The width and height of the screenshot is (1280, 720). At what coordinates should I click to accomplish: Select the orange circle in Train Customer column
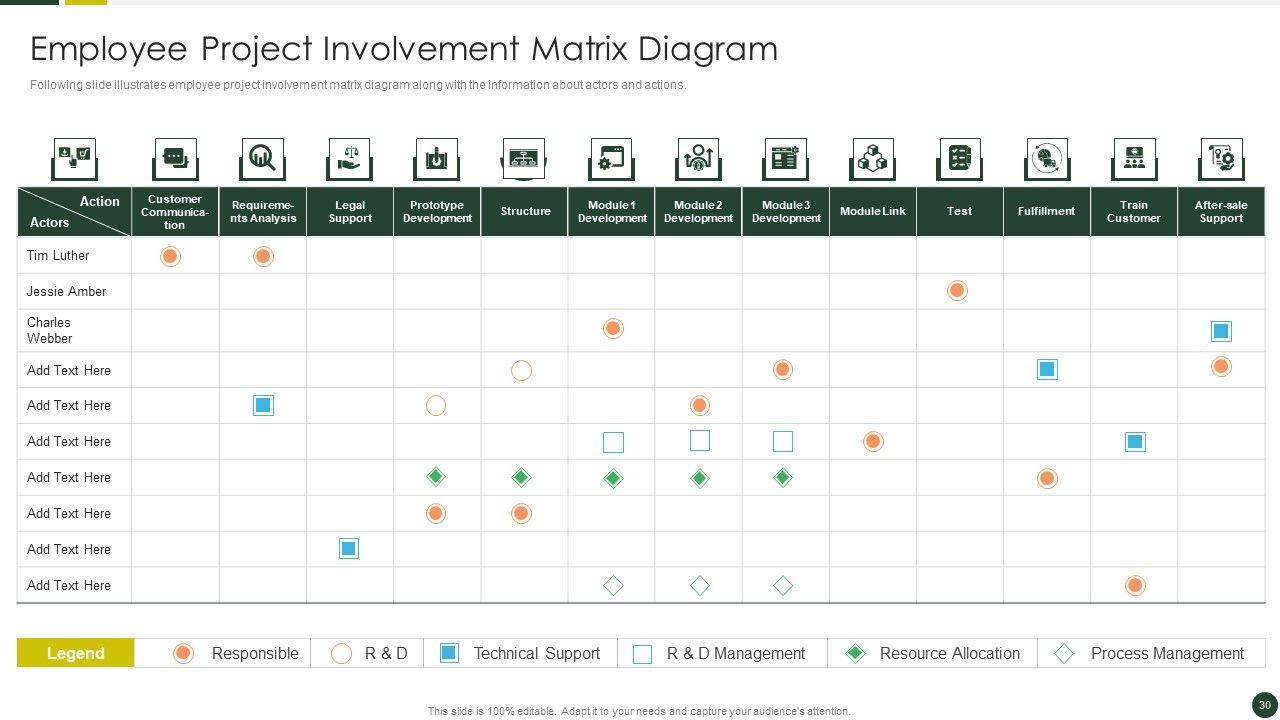point(1135,585)
